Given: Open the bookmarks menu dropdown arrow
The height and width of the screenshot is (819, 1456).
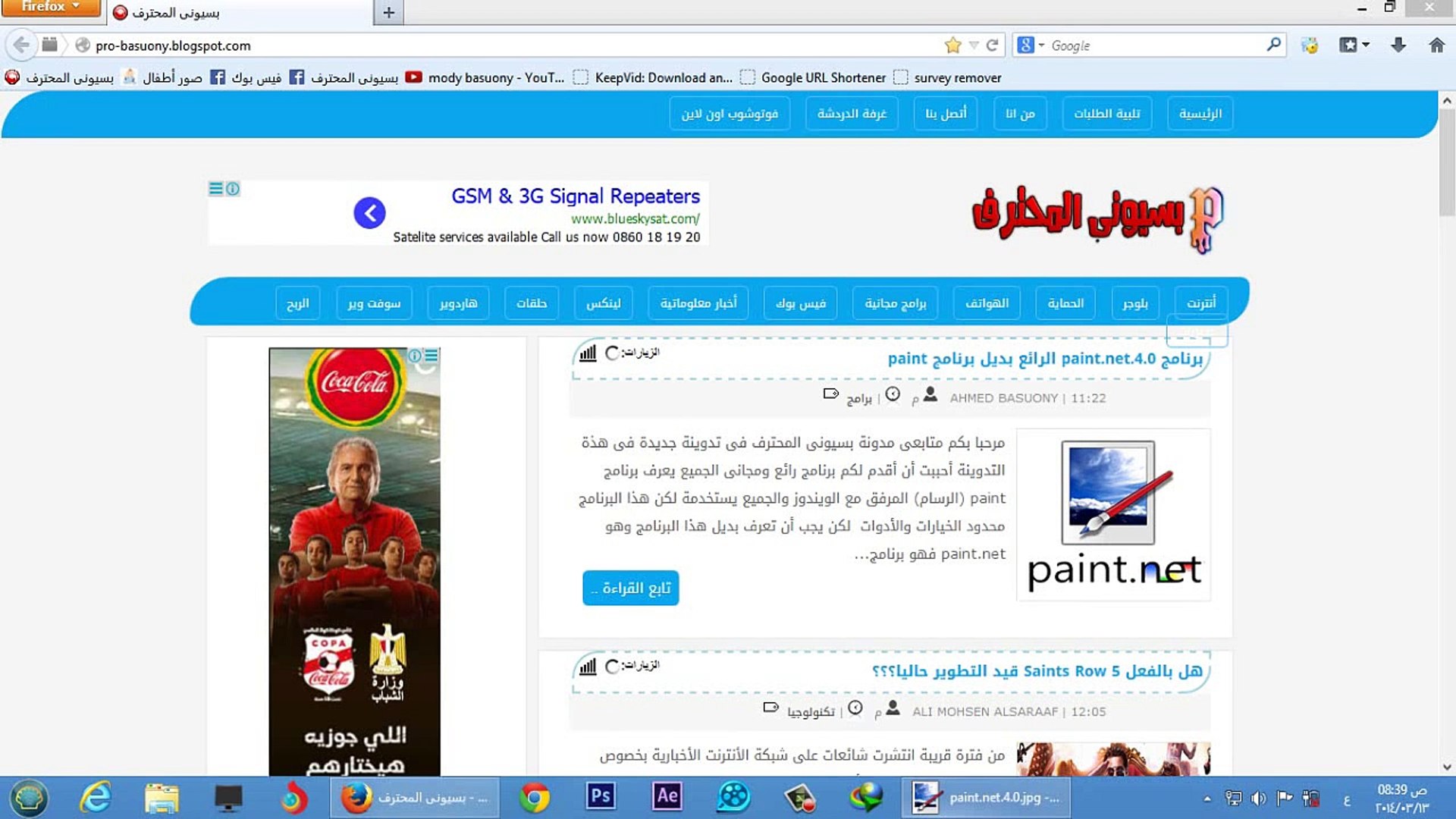Looking at the screenshot, I should 1366,45.
